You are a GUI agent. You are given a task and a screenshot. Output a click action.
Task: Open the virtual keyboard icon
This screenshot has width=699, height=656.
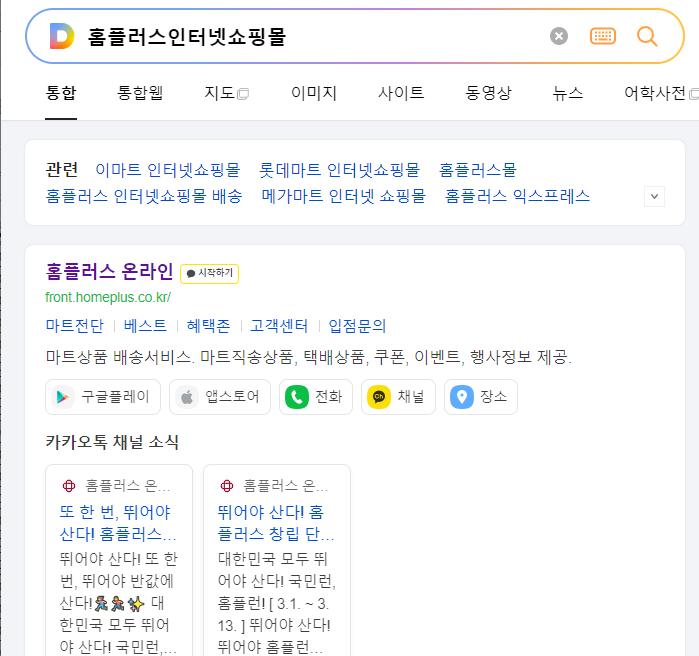click(603, 36)
